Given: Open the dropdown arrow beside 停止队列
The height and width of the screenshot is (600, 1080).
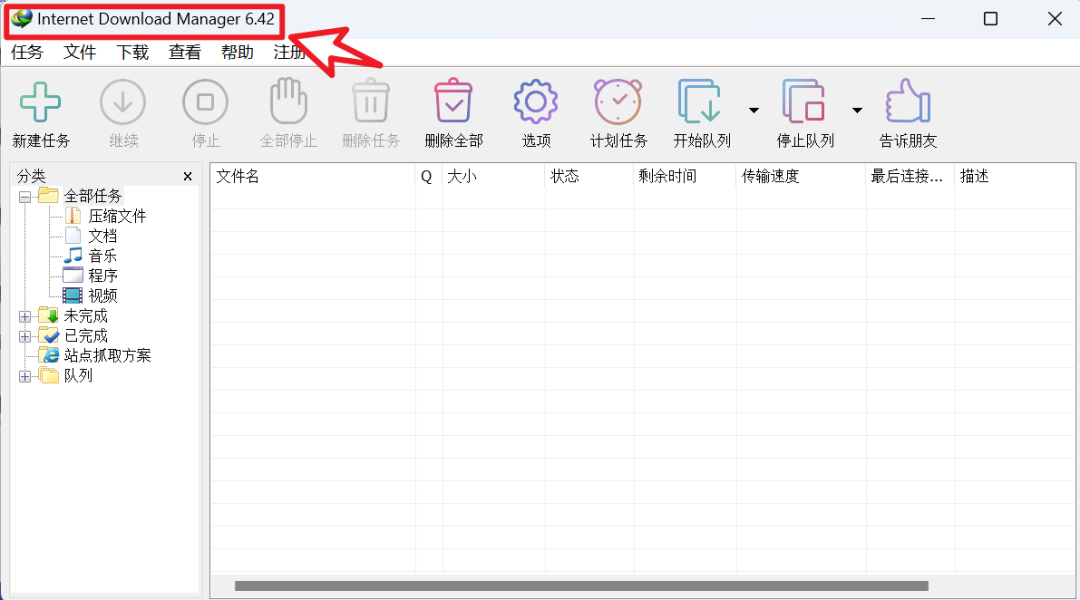Looking at the screenshot, I should [857, 110].
